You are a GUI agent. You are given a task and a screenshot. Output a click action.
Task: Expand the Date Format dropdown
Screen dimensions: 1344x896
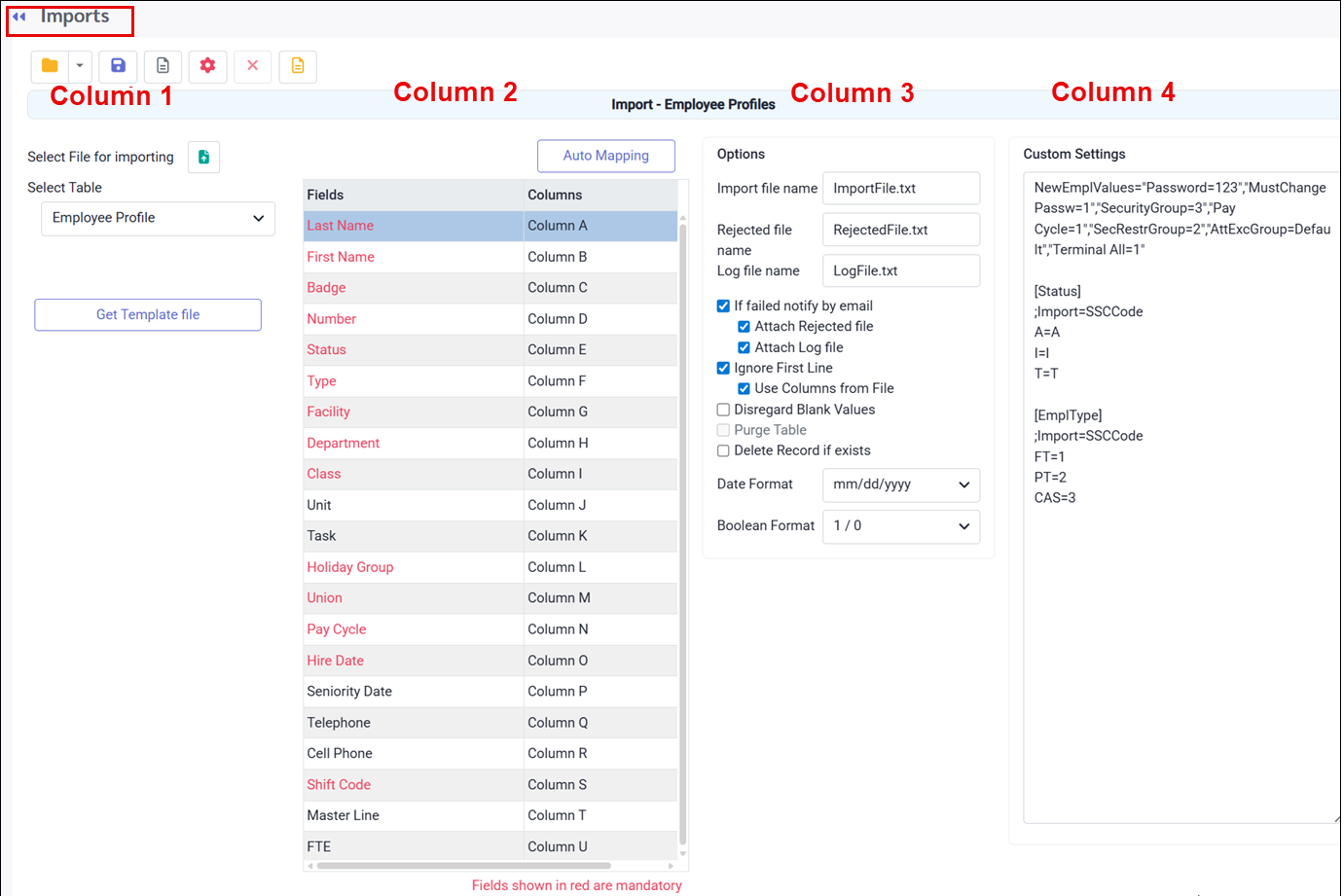(900, 484)
